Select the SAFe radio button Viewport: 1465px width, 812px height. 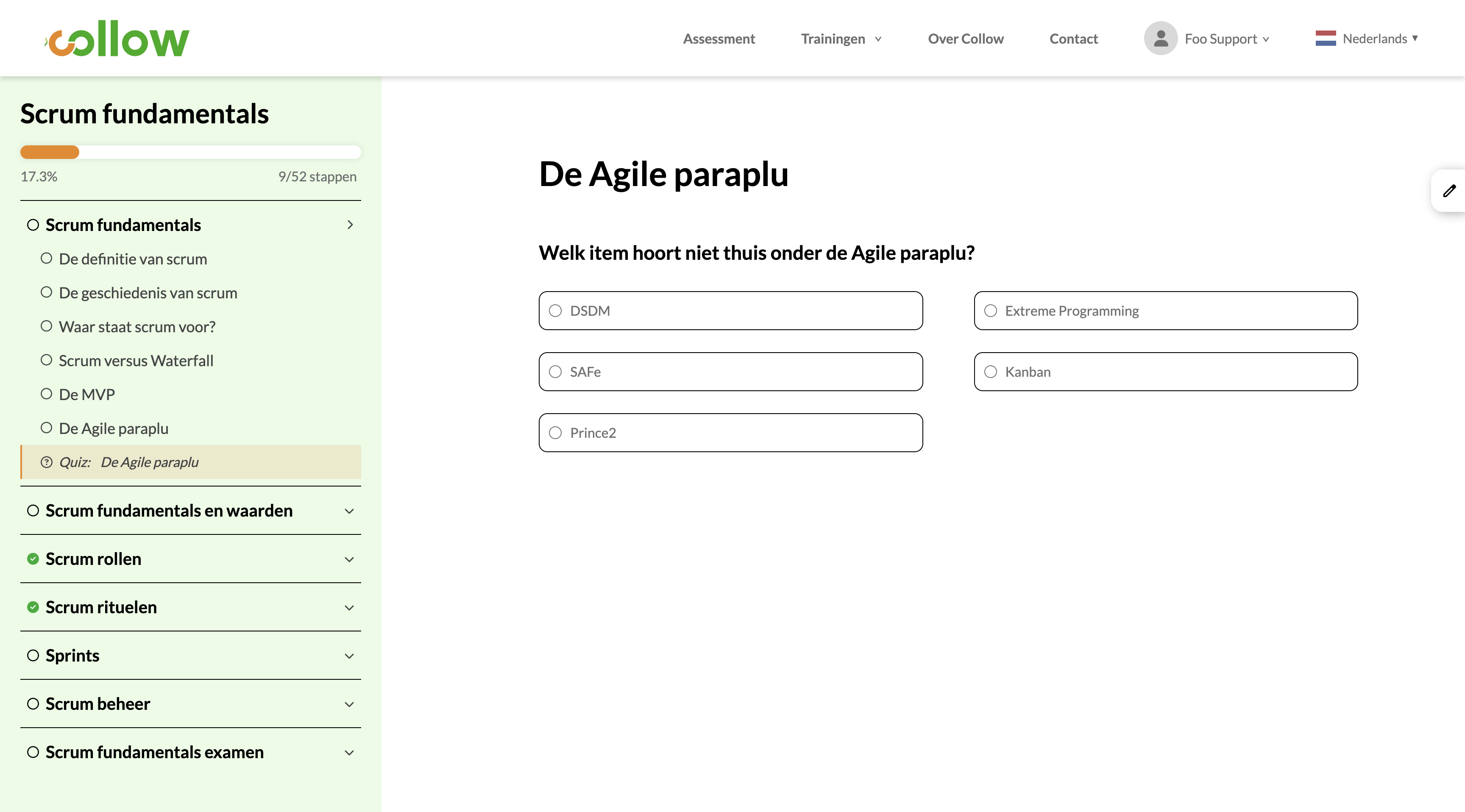click(556, 372)
